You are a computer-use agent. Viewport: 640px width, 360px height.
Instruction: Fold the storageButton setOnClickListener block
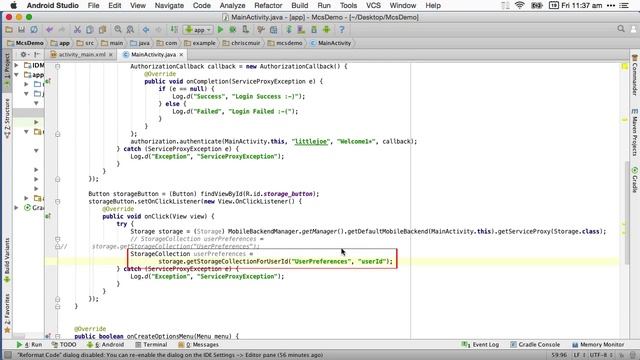coord(58,201)
